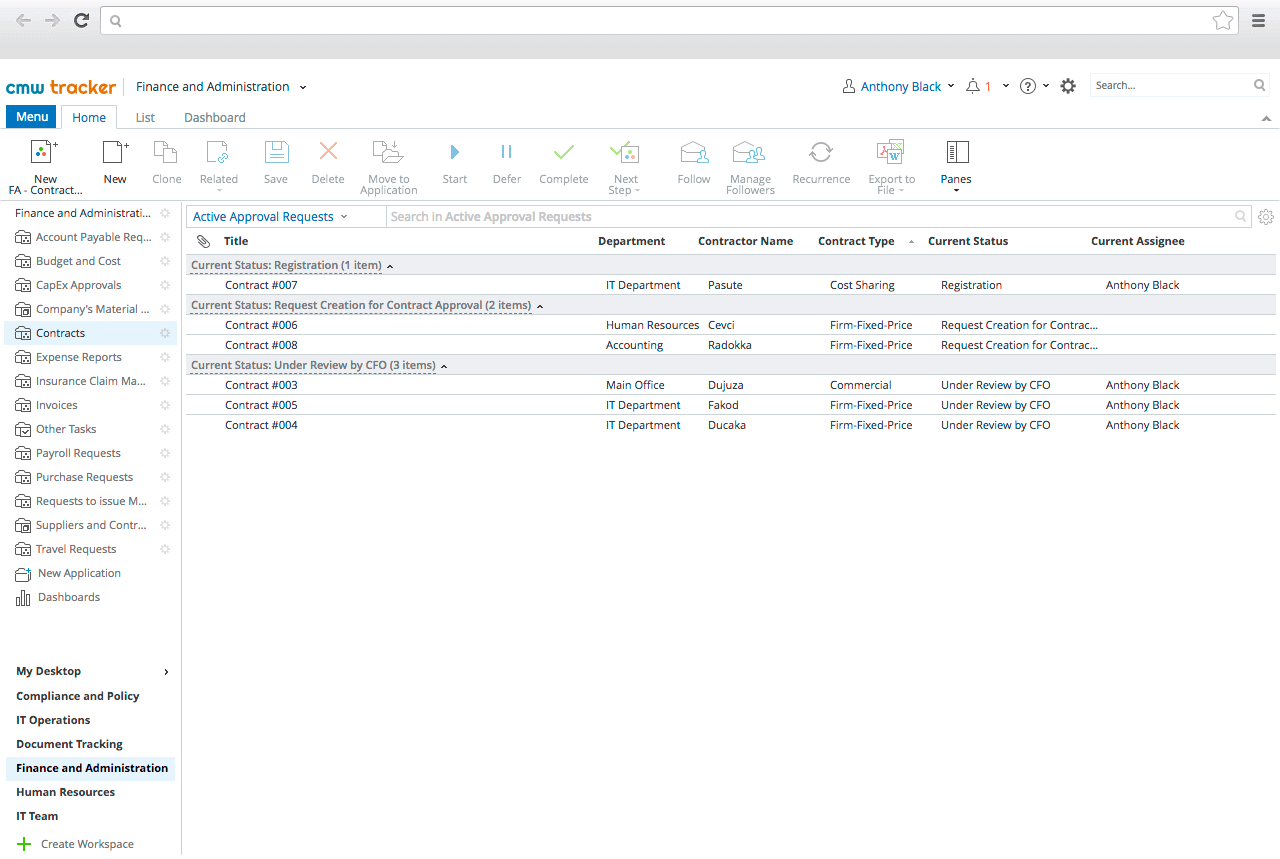This screenshot has width=1280, height=859.
Task: Open the Expense Reports application
Action: coord(79,357)
